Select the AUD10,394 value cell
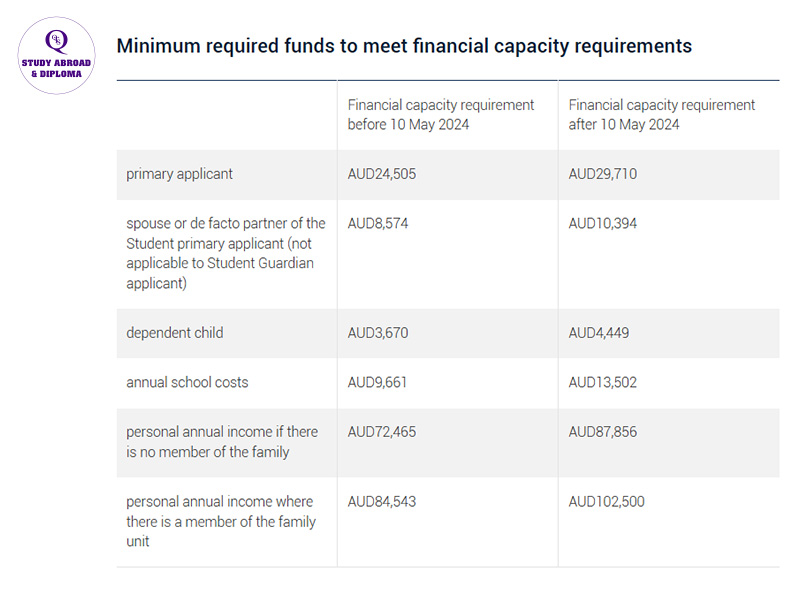Image resolution: width=800 pixels, height=600 pixels. (x=603, y=223)
